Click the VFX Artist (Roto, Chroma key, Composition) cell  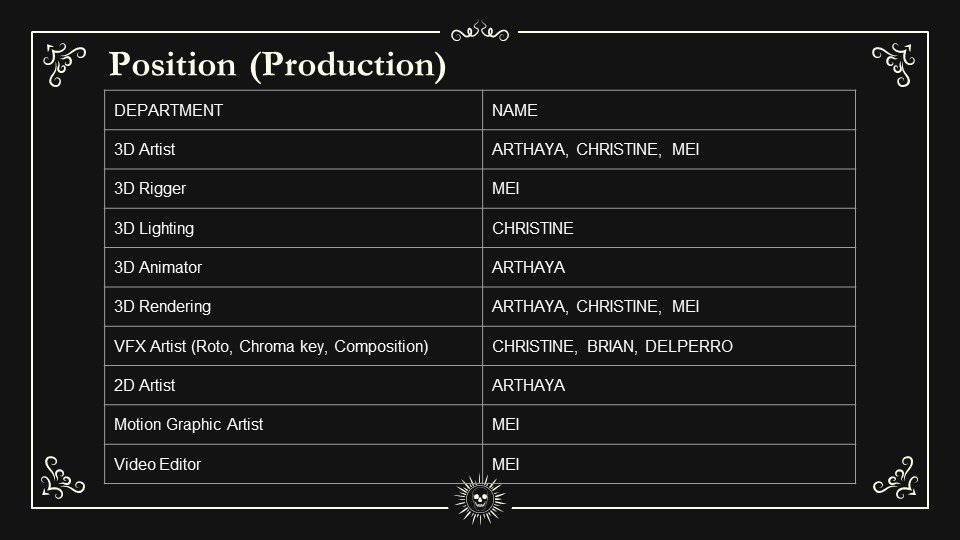293,346
